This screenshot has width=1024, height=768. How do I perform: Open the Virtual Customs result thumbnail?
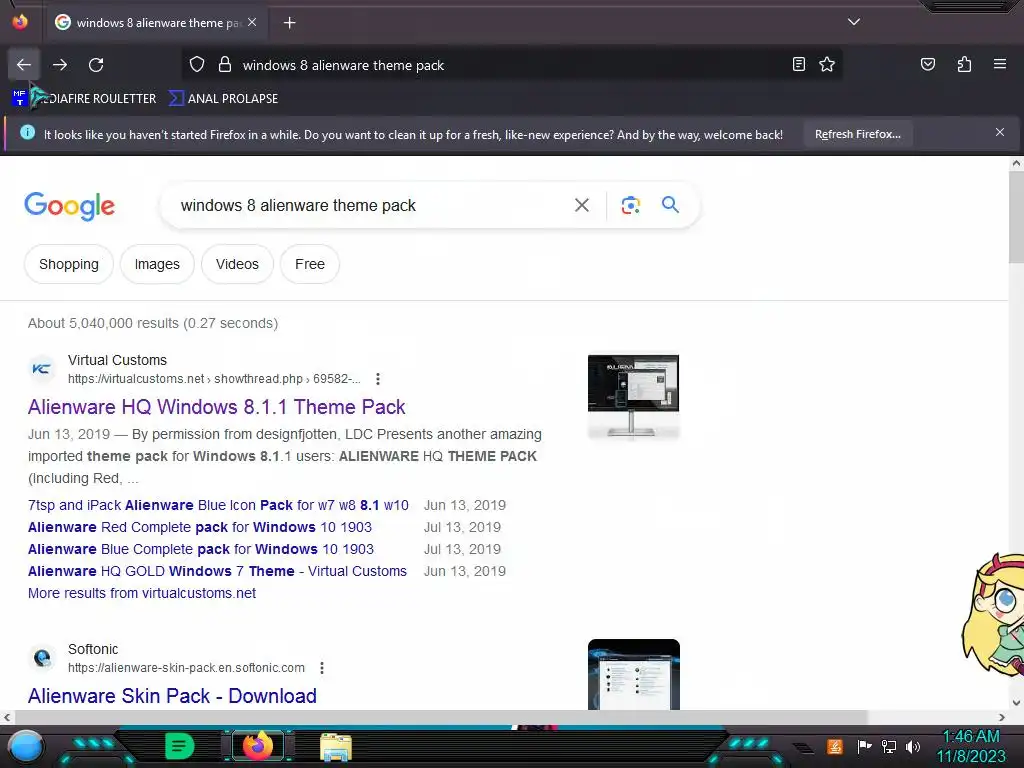[633, 396]
